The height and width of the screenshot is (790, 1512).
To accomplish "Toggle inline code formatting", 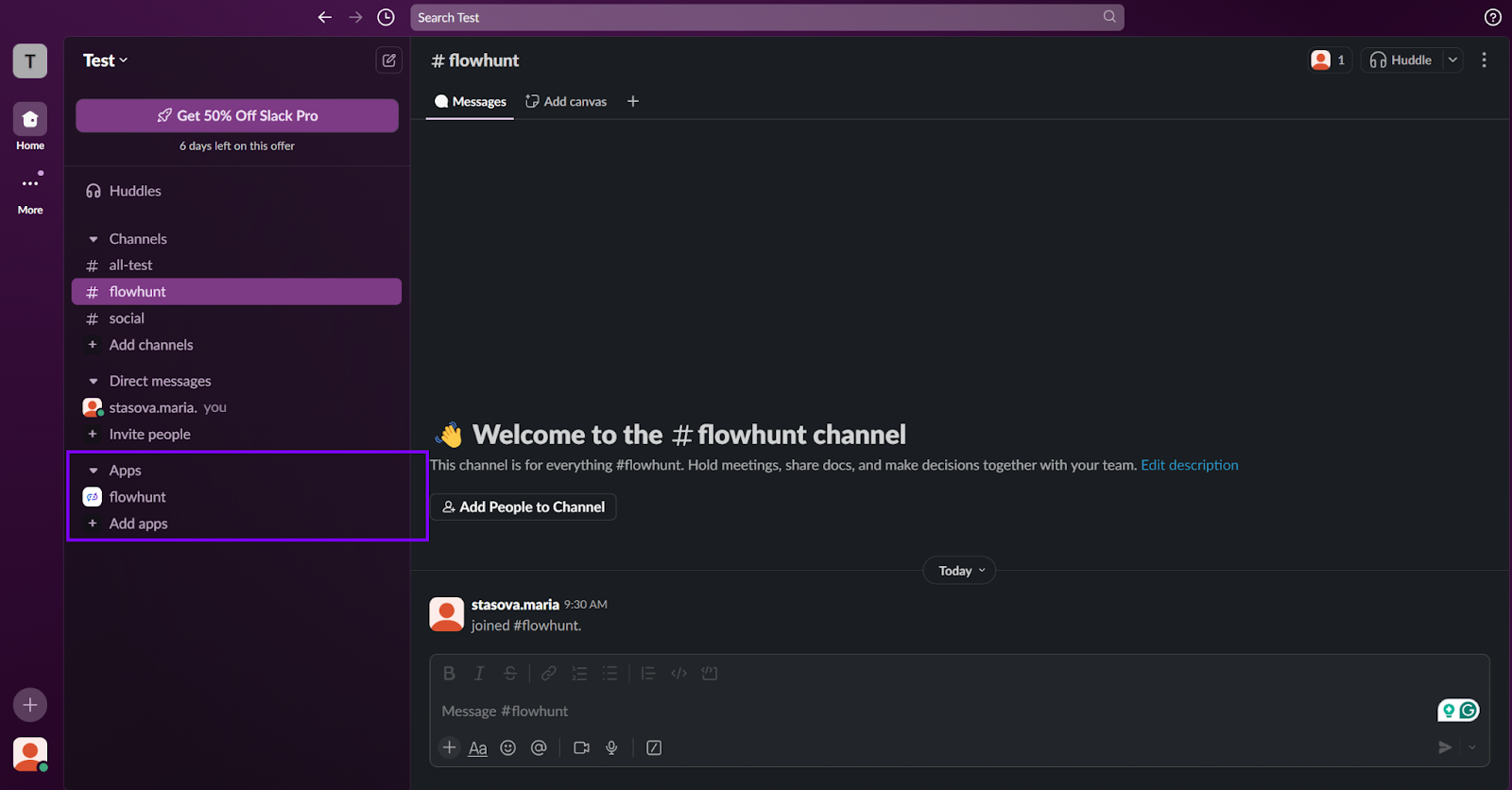I will coord(679,673).
